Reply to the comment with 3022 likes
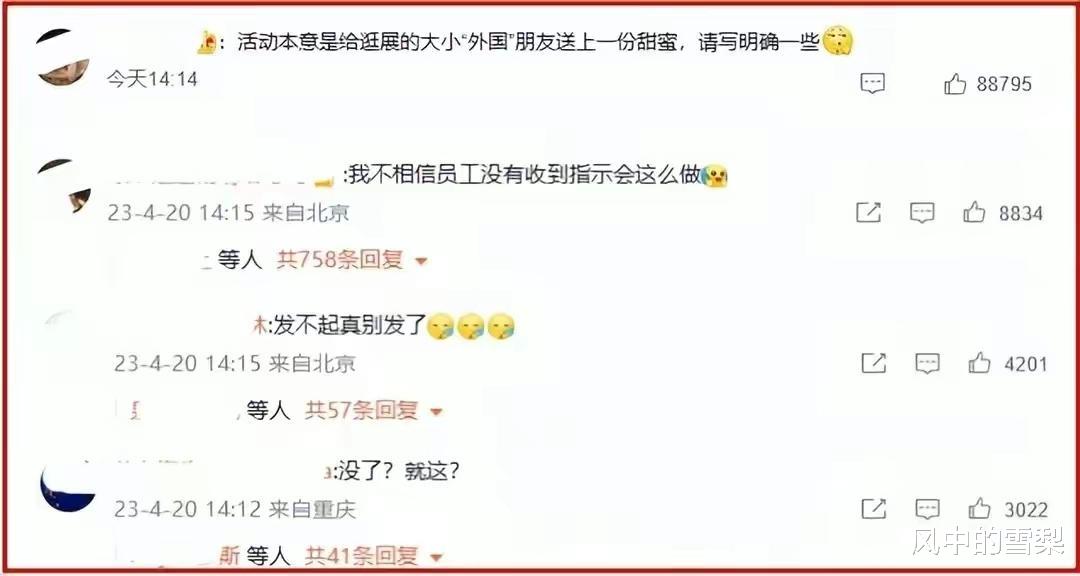1080x576 pixels. coord(927,510)
